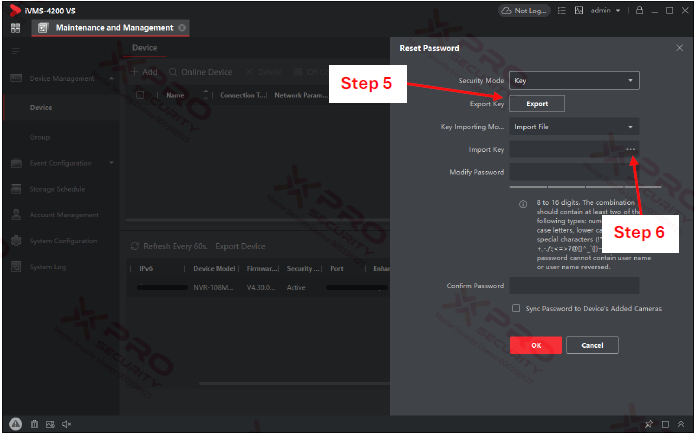
Task: Lock the client with padlock icon
Action: pos(639,10)
